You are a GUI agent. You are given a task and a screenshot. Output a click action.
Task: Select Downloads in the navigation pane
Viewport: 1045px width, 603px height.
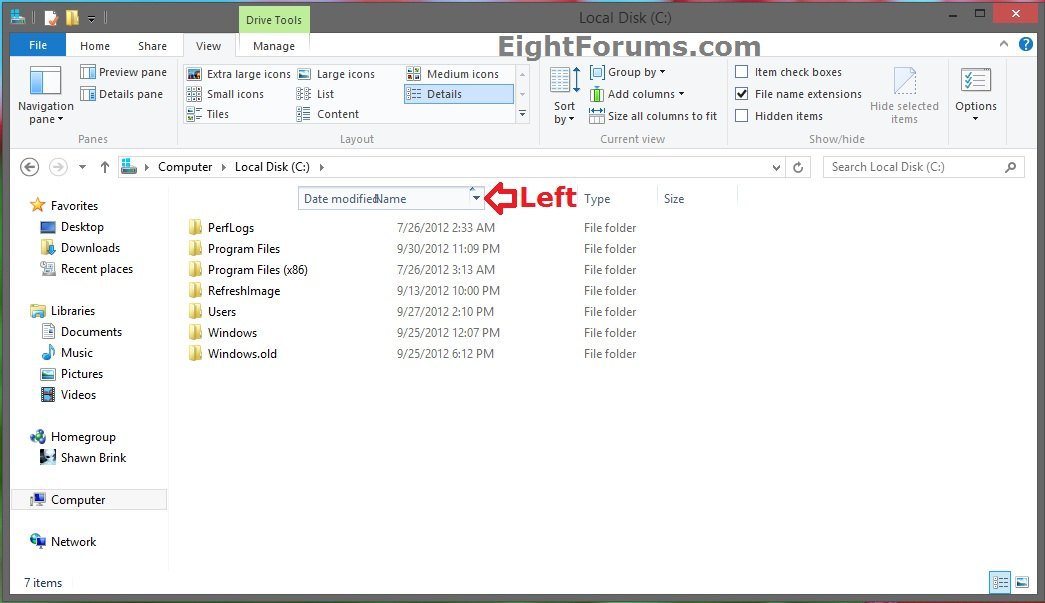point(90,248)
